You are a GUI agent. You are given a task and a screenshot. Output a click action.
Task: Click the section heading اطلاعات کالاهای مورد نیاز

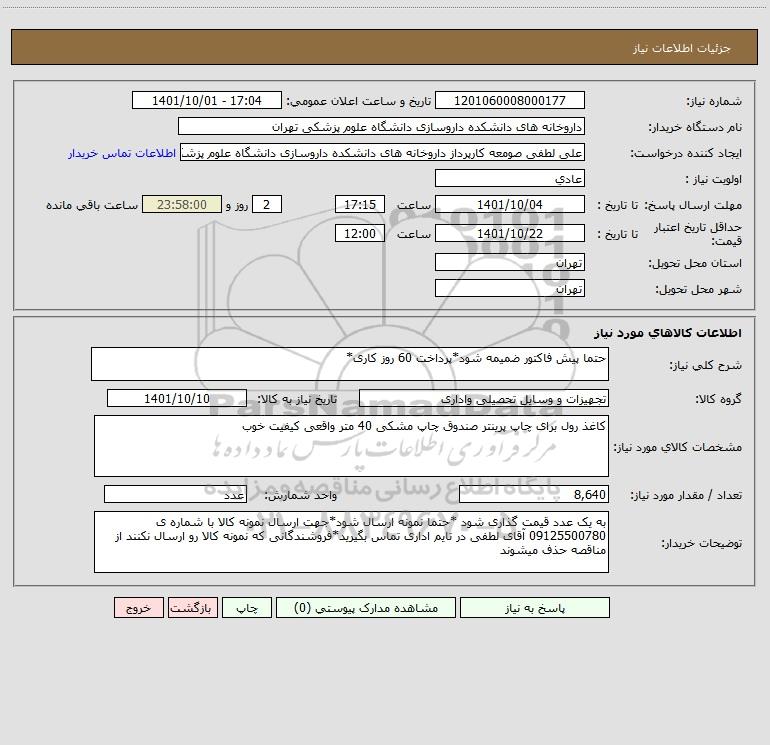click(x=667, y=333)
